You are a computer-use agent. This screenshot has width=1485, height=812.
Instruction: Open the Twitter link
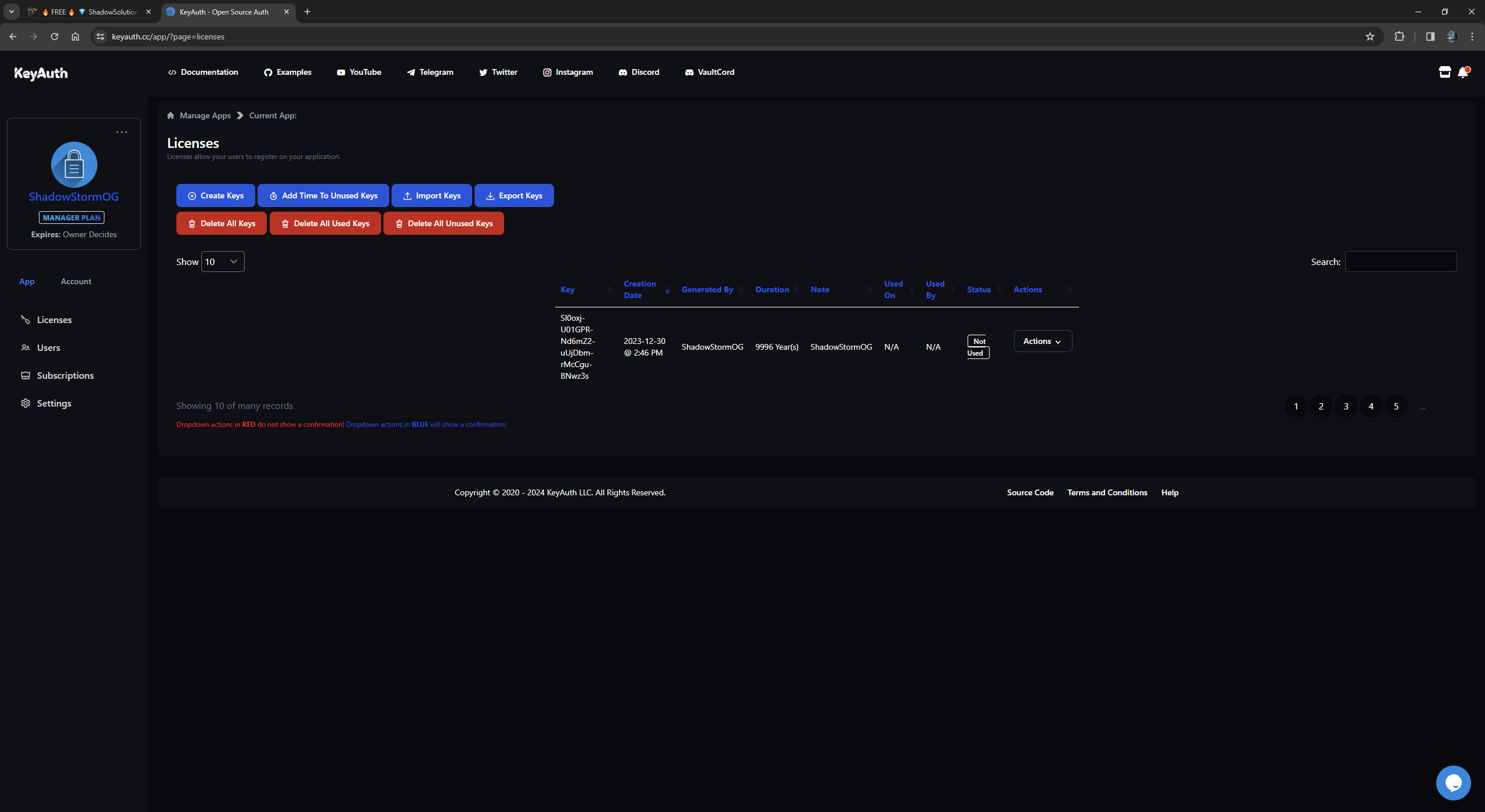tap(498, 72)
